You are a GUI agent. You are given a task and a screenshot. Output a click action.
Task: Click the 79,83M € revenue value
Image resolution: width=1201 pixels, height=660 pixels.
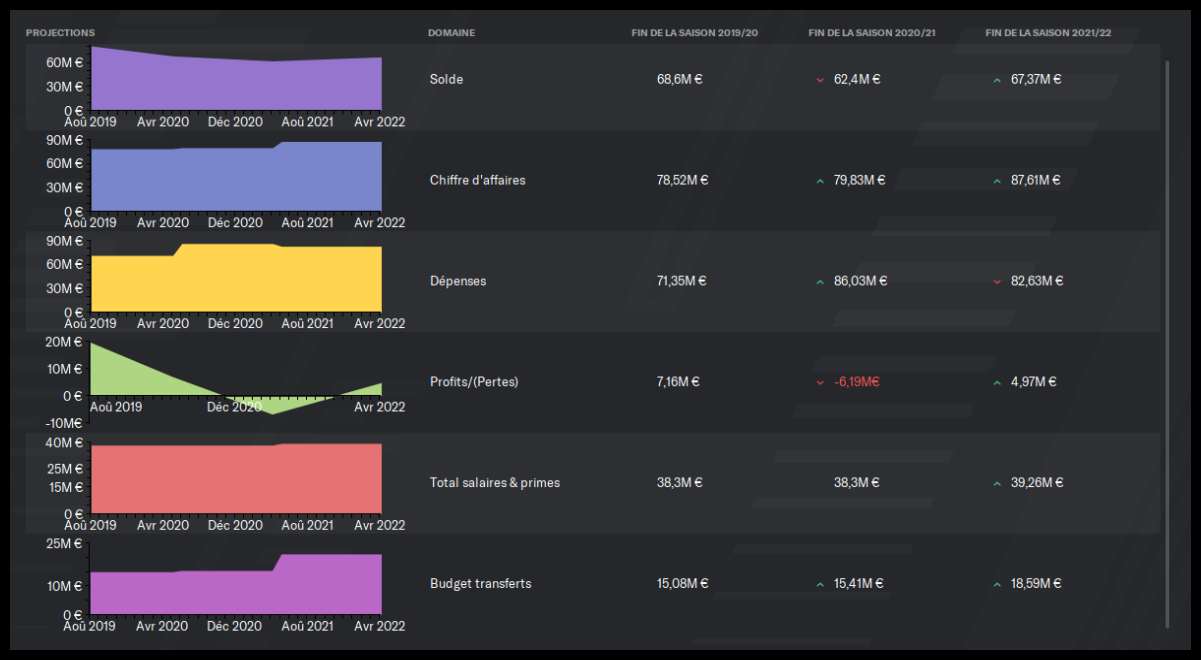(860, 180)
